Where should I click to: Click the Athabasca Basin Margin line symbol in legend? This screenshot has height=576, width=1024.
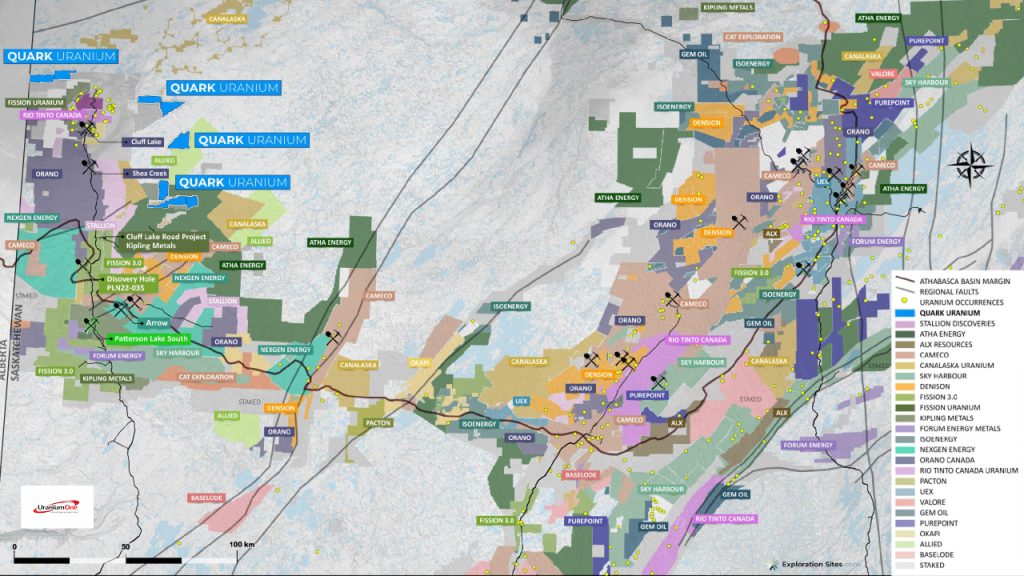click(904, 280)
